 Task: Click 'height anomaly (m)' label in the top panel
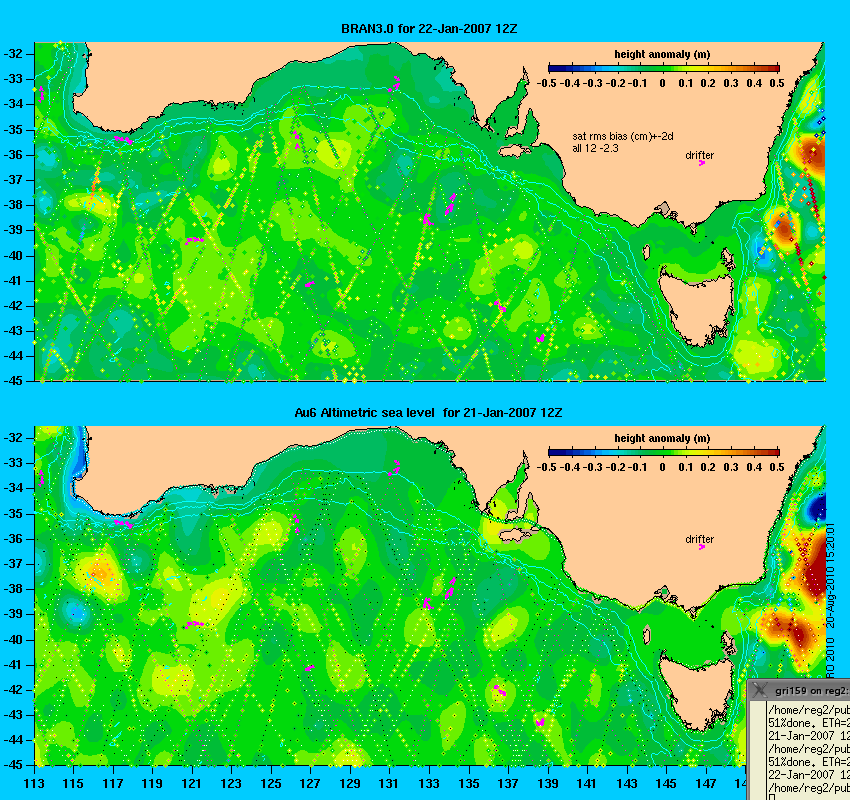(662, 54)
